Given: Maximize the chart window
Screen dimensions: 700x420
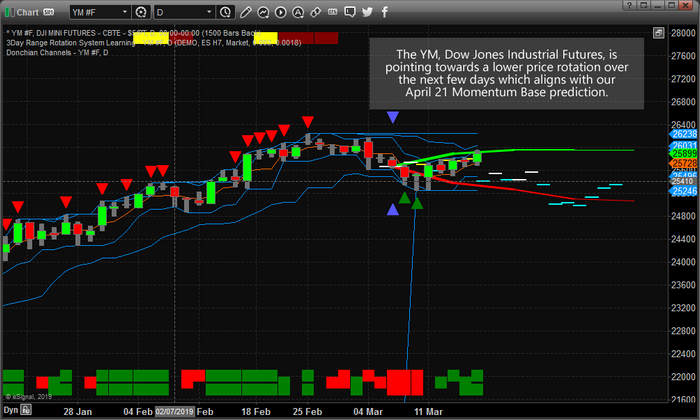Looking at the screenshot, I should pos(671,5).
